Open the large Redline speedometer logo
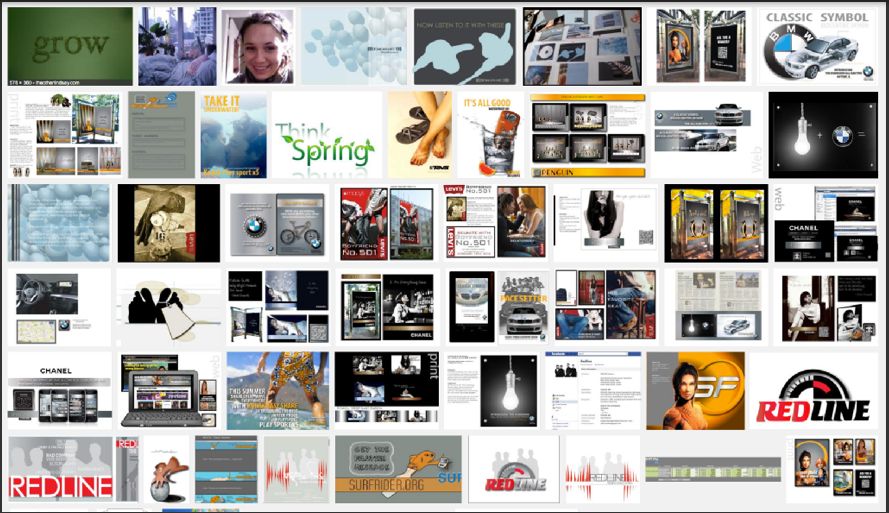889x513 pixels. (814, 391)
